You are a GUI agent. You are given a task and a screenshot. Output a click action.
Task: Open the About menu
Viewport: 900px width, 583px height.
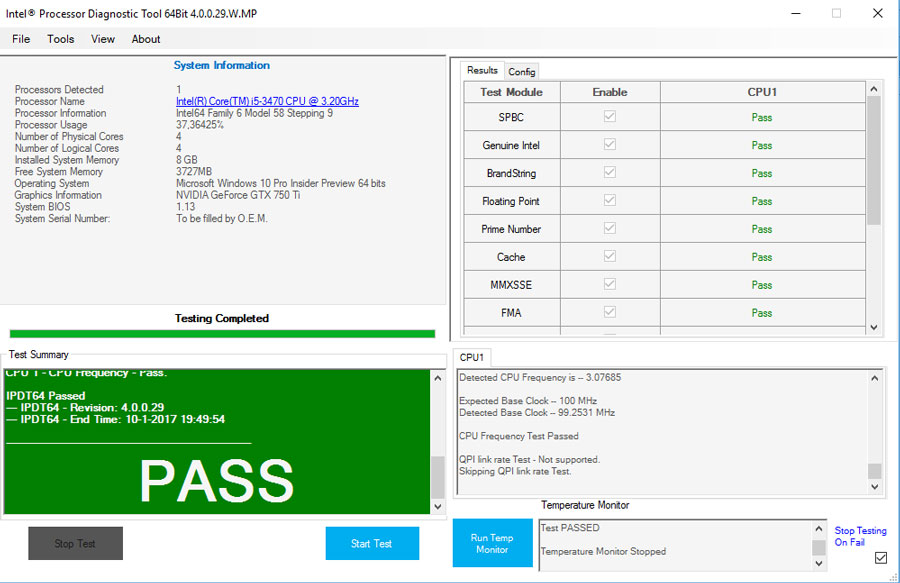[146, 39]
